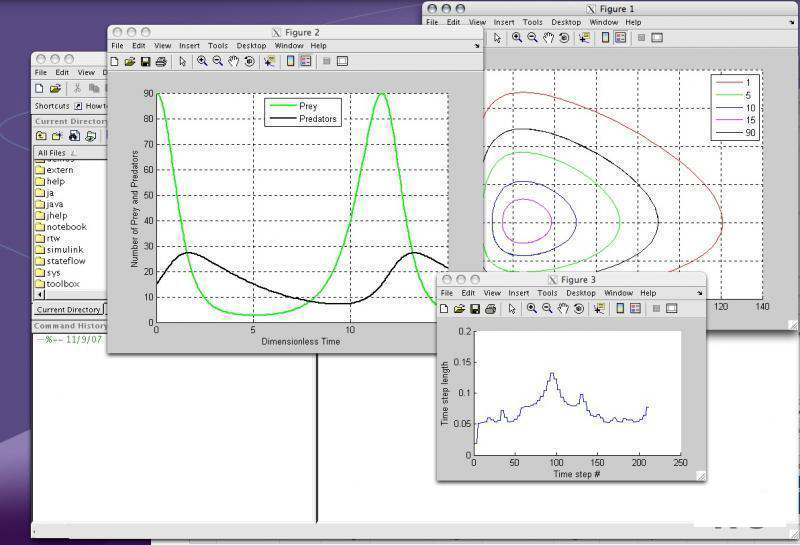Click dock arrow at Figure 1 menu bar end
The image size is (800, 545).
[792, 22]
